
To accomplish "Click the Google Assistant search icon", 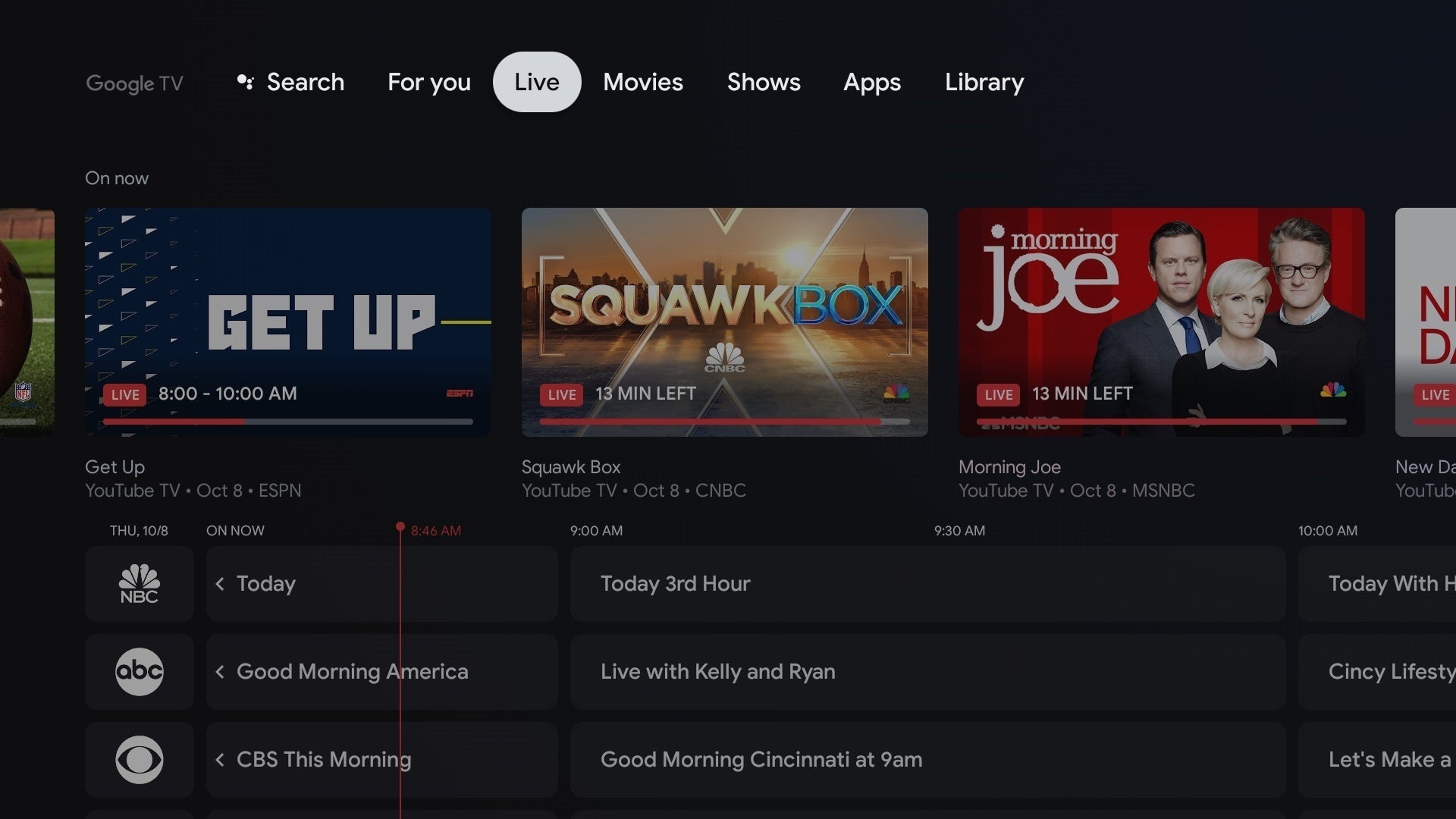I will point(245,82).
